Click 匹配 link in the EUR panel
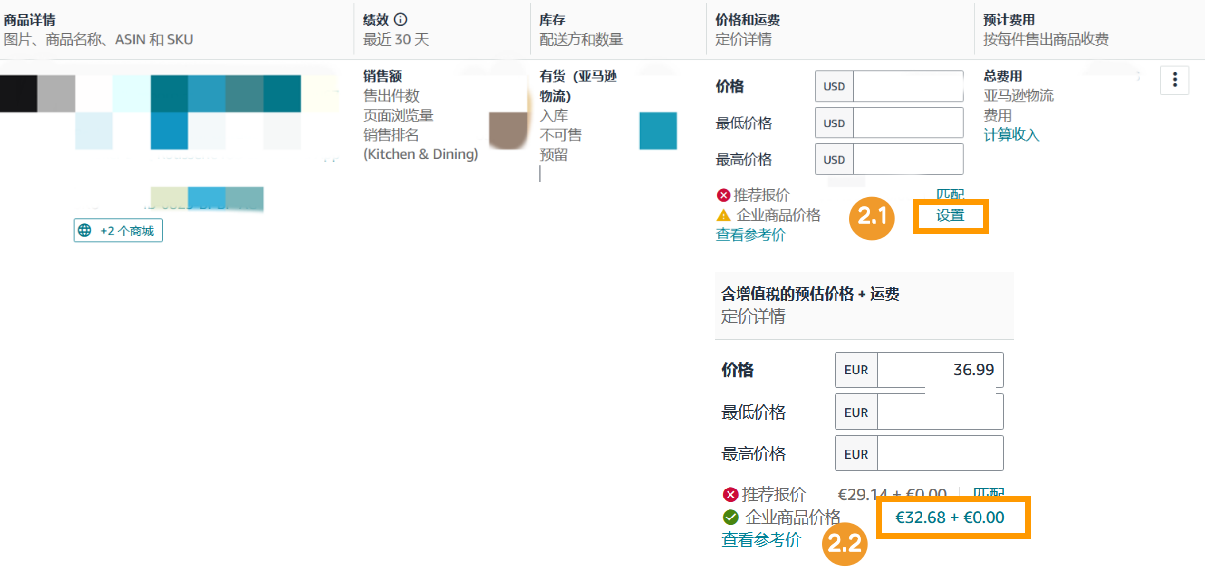 [988, 493]
